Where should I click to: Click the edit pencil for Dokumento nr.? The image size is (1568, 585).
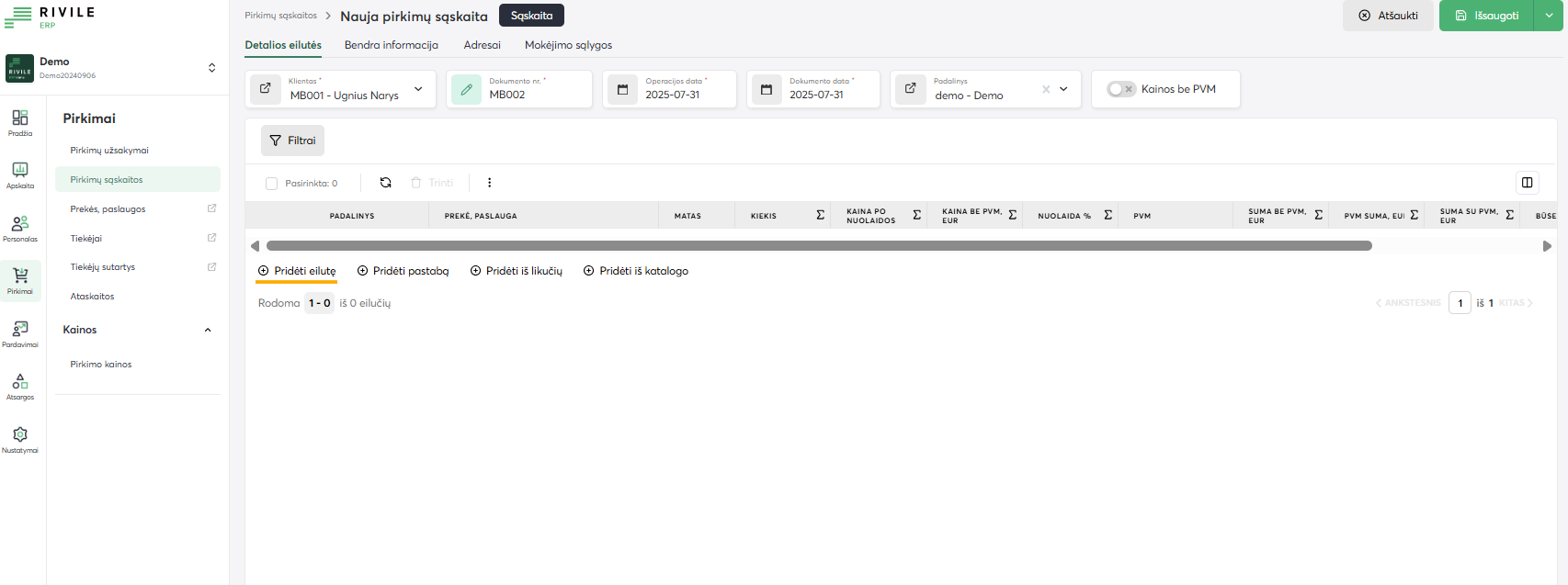[x=467, y=89]
